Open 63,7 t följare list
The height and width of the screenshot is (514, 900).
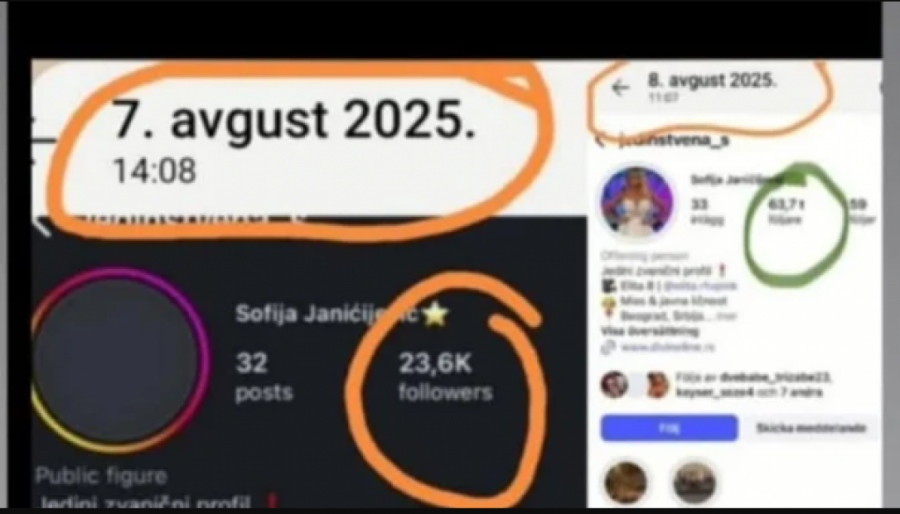pos(786,211)
